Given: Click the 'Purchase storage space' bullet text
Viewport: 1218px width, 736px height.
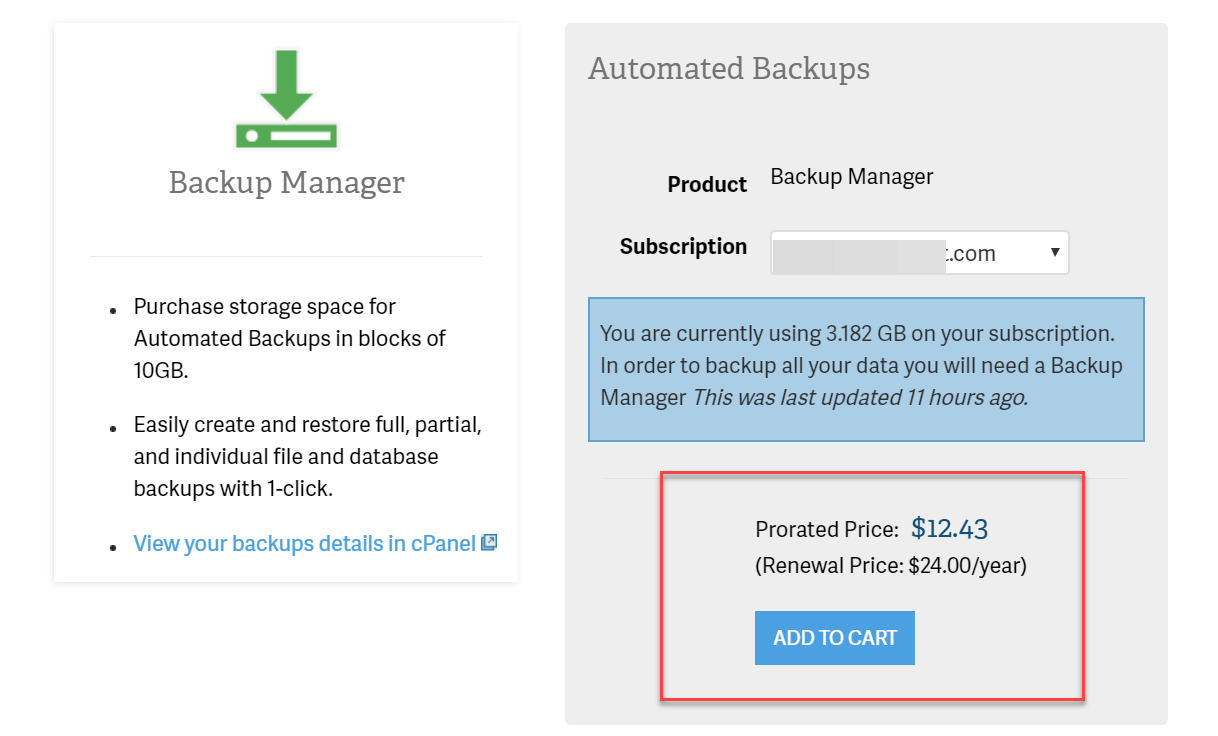Looking at the screenshot, I should click(265, 307).
